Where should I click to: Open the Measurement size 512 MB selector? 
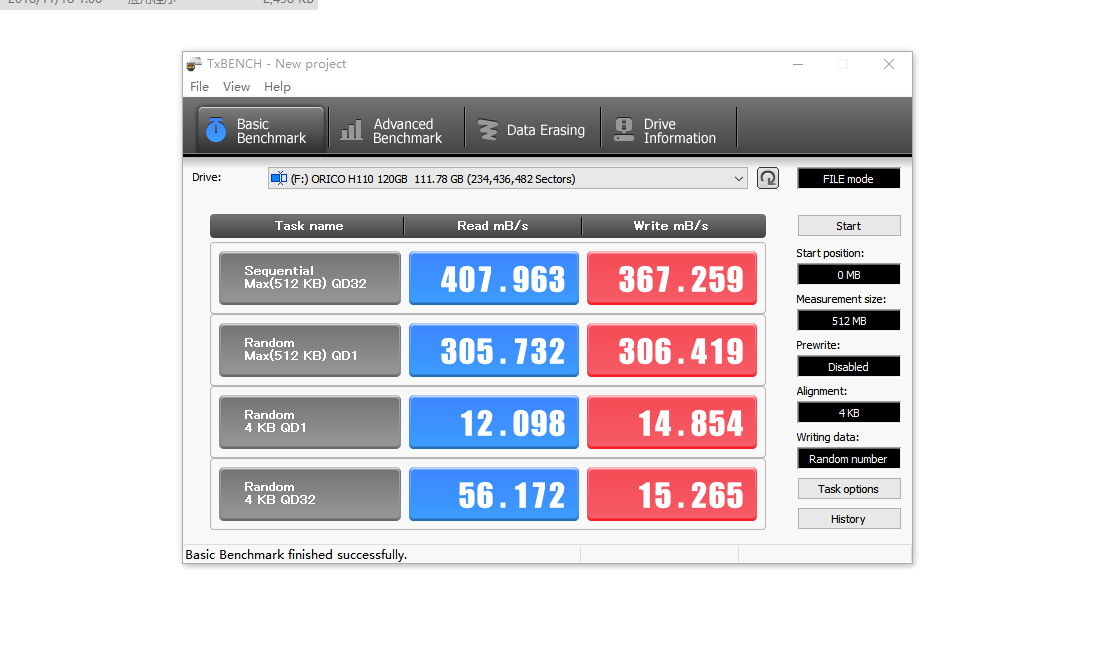(848, 321)
